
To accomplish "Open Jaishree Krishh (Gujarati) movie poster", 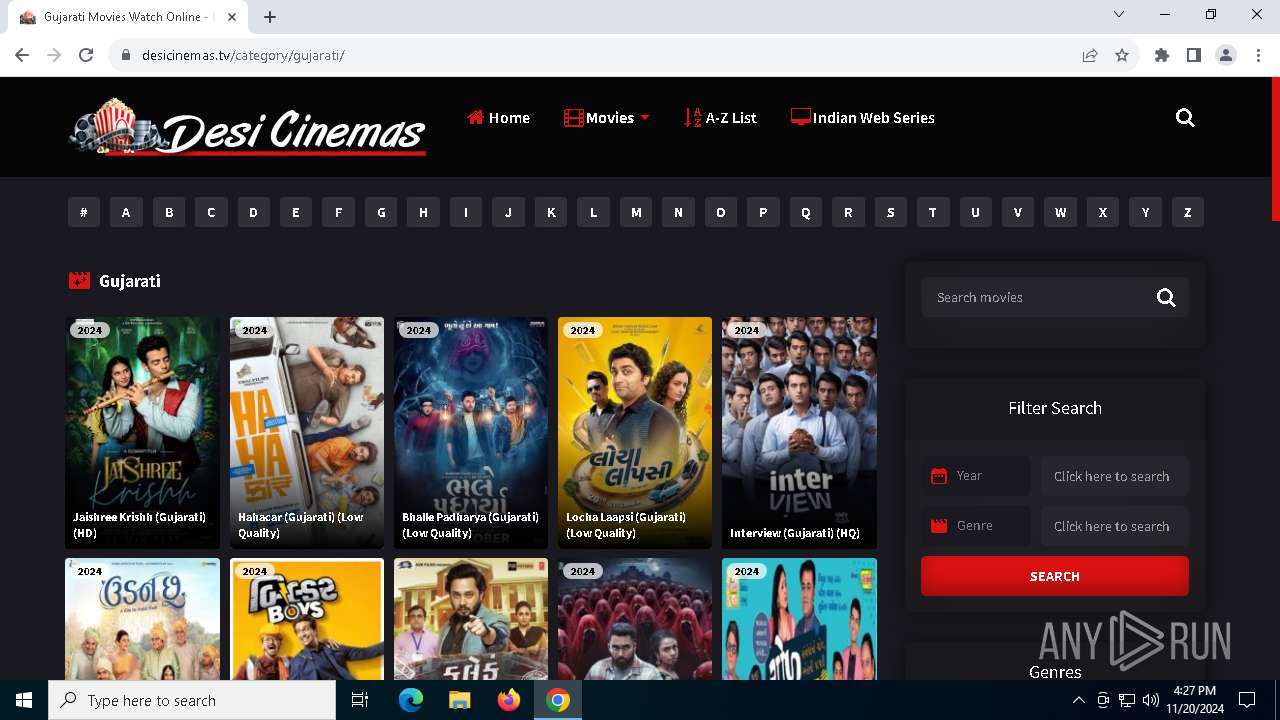I will (142, 433).
